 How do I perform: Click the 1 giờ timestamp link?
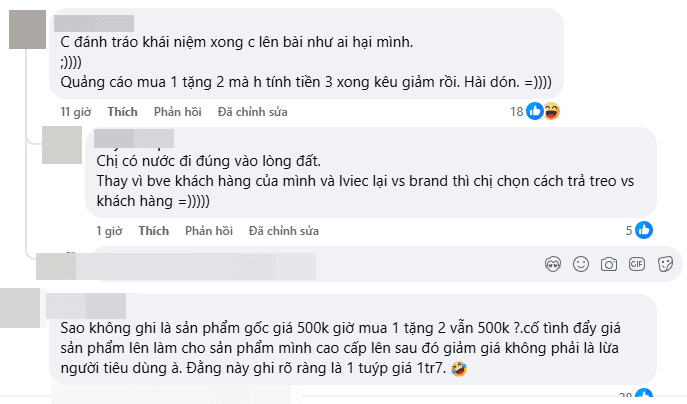108,230
